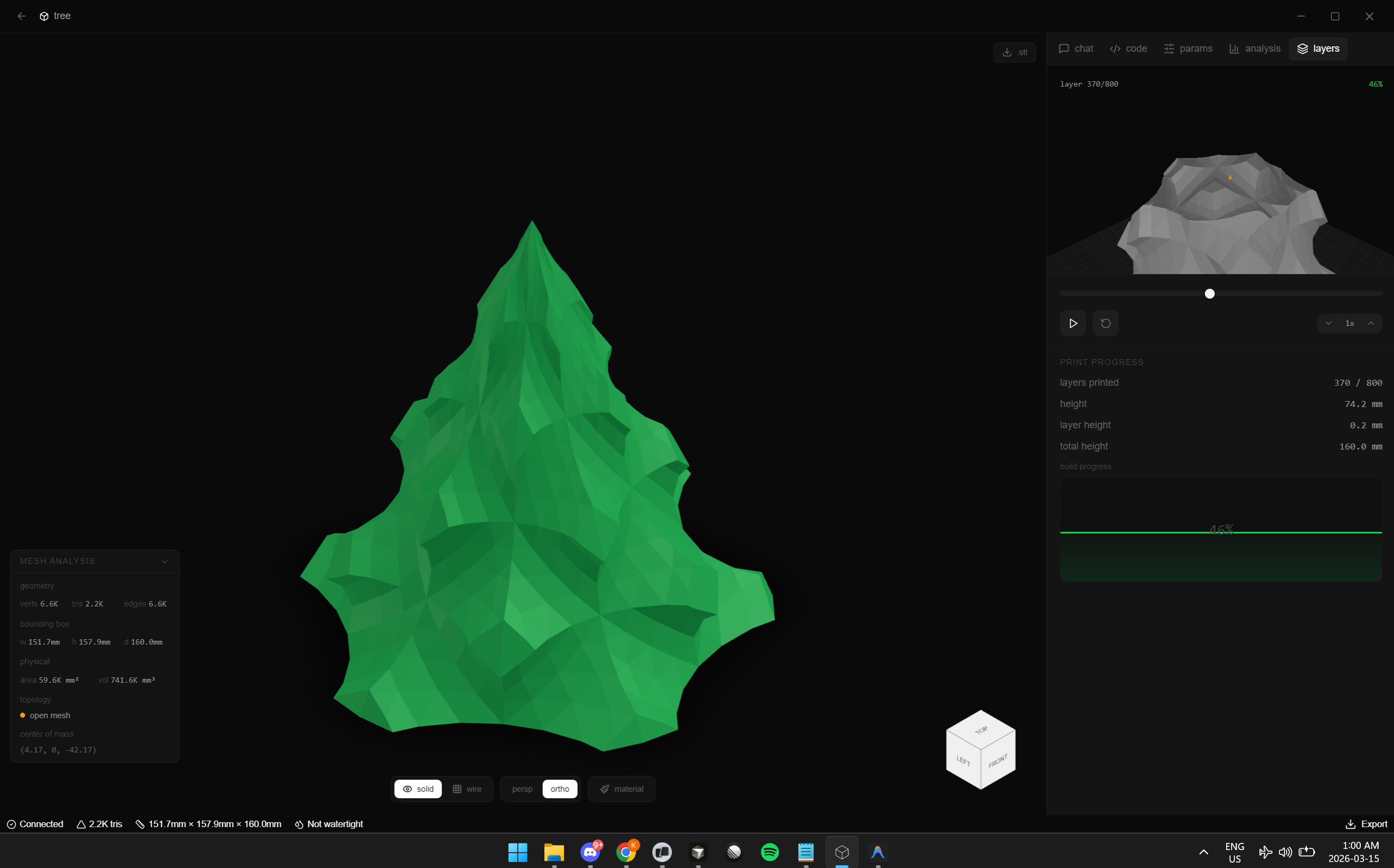Open the analysis tab
The width and height of the screenshot is (1394, 868).
[1254, 49]
